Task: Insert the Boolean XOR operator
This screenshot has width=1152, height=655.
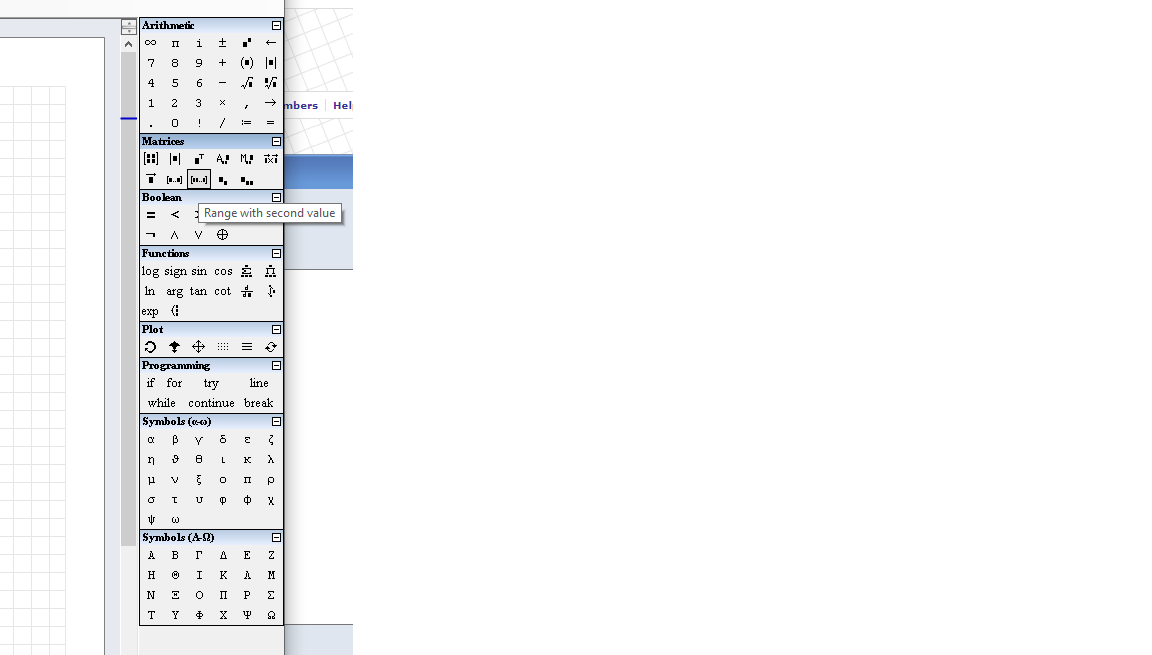Action: tap(222, 235)
